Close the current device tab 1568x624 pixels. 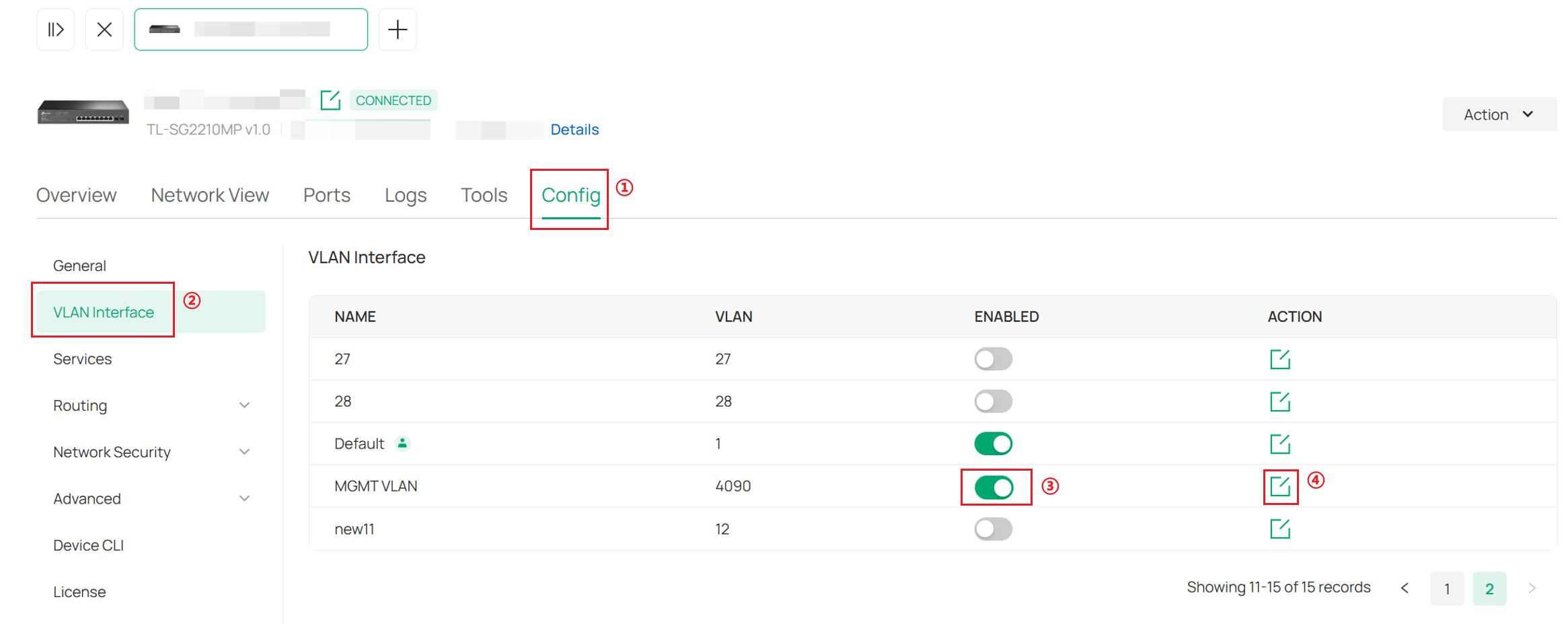click(x=104, y=29)
